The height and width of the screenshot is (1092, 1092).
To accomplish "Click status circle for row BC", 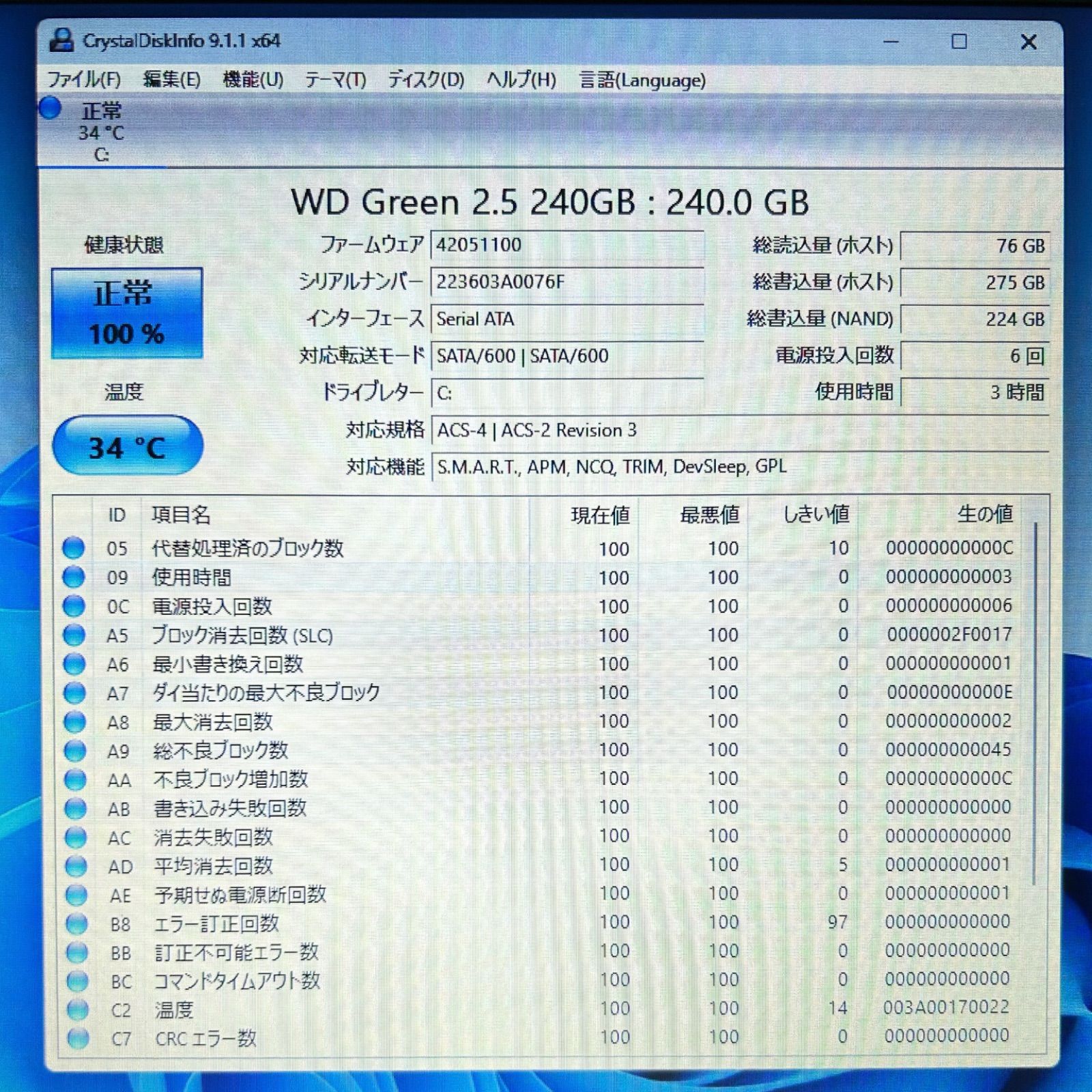I will [x=77, y=981].
